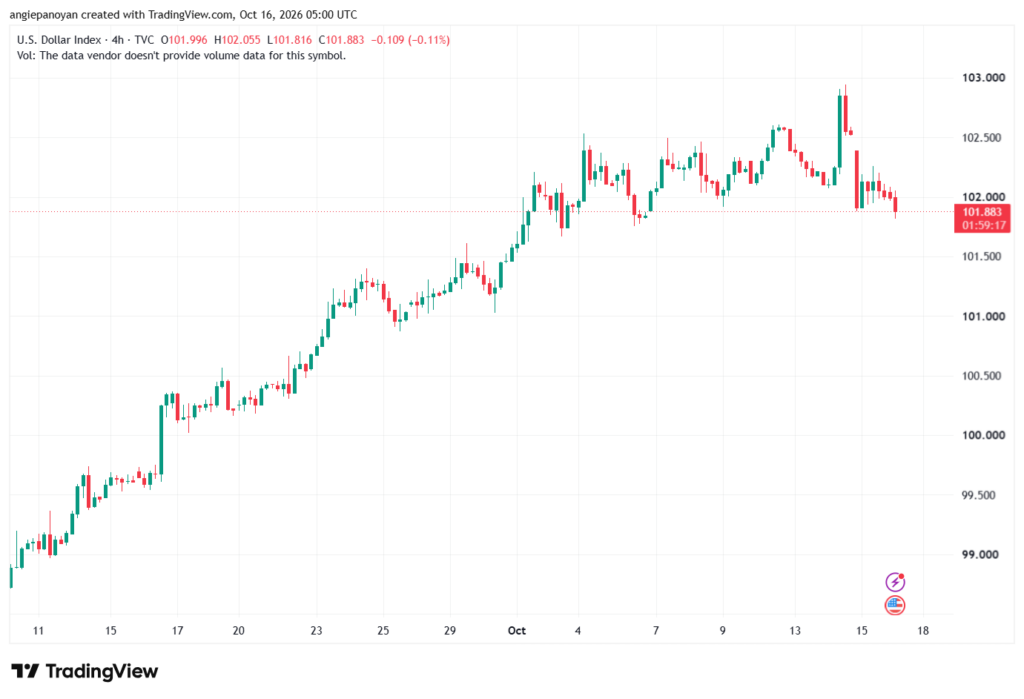The width and height of the screenshot is (1024, 699).
Task: Click the Vol data vendor notice
Action: tap(181, 56)
